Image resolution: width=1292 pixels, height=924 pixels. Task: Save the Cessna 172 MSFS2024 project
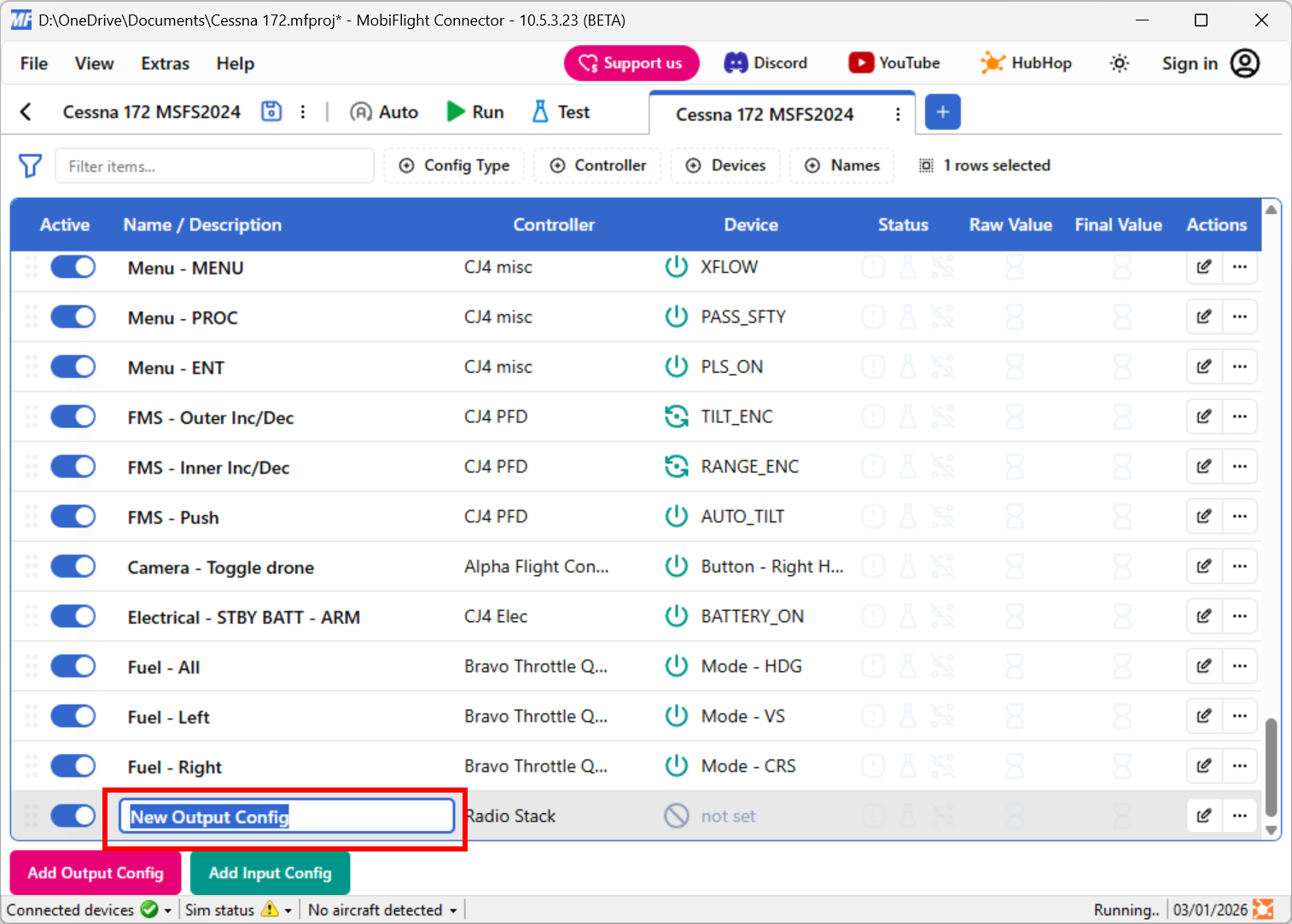click(271, 111)
